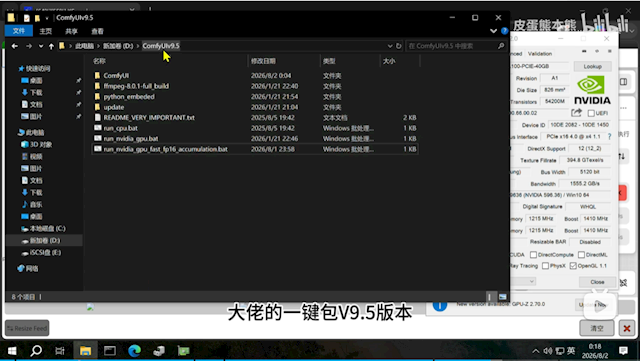Click the Lookup button in GPU-Z
Screen dimensions: 640x361
pyautogui.click(x=592, y=67)
